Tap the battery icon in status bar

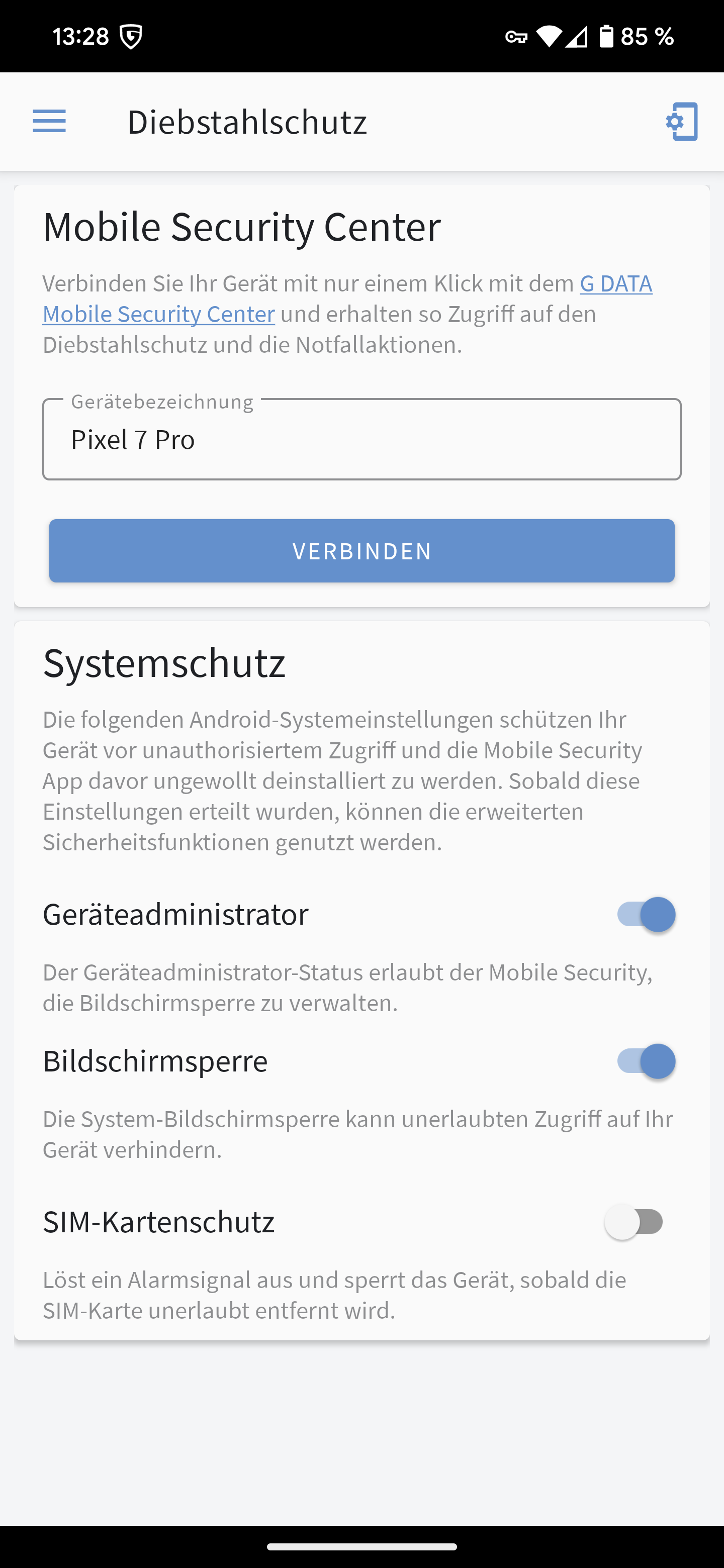[x=606, y=37]
